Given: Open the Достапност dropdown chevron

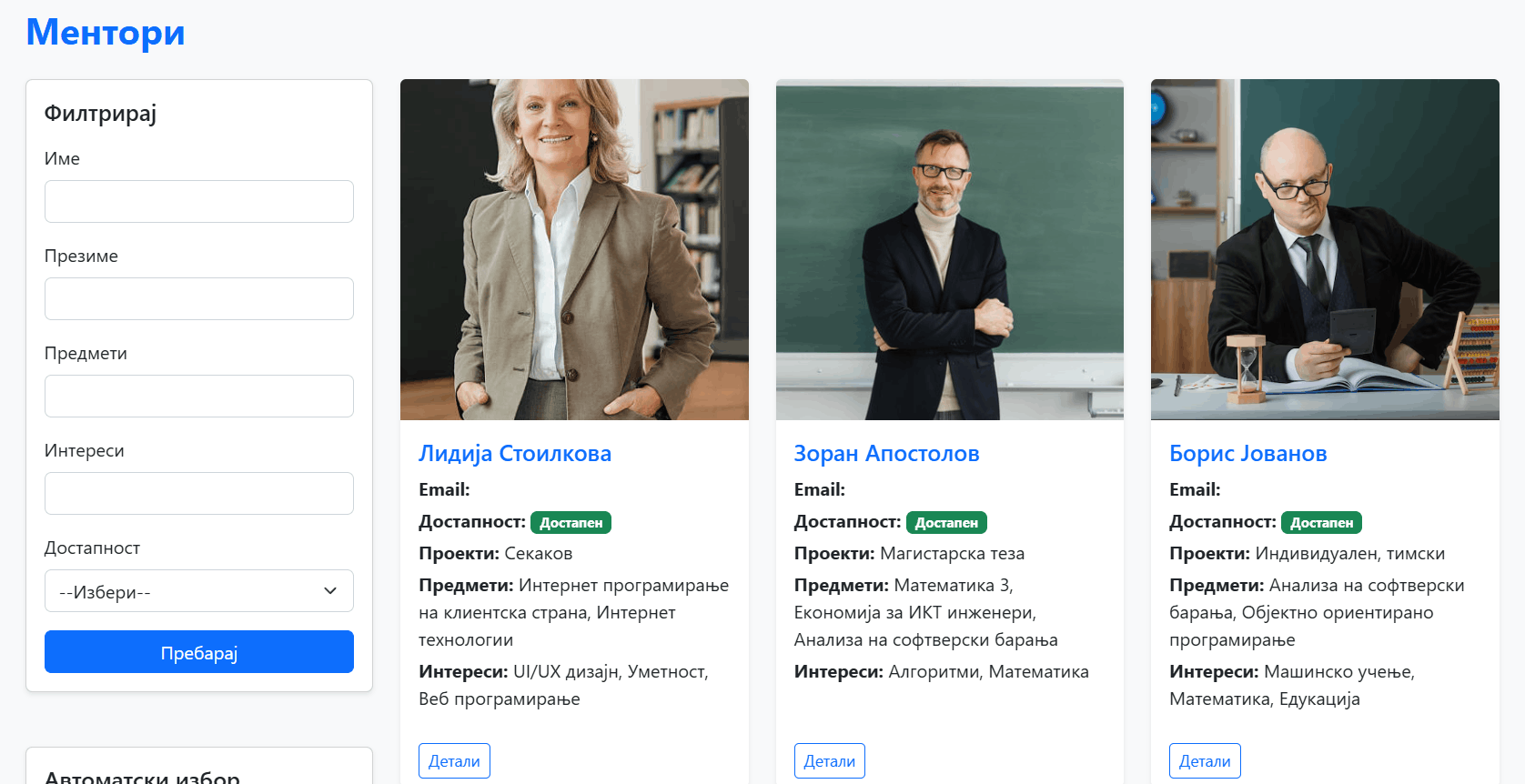Looking at the screenshot, I should pyautogui.click(x=330, y=591).
